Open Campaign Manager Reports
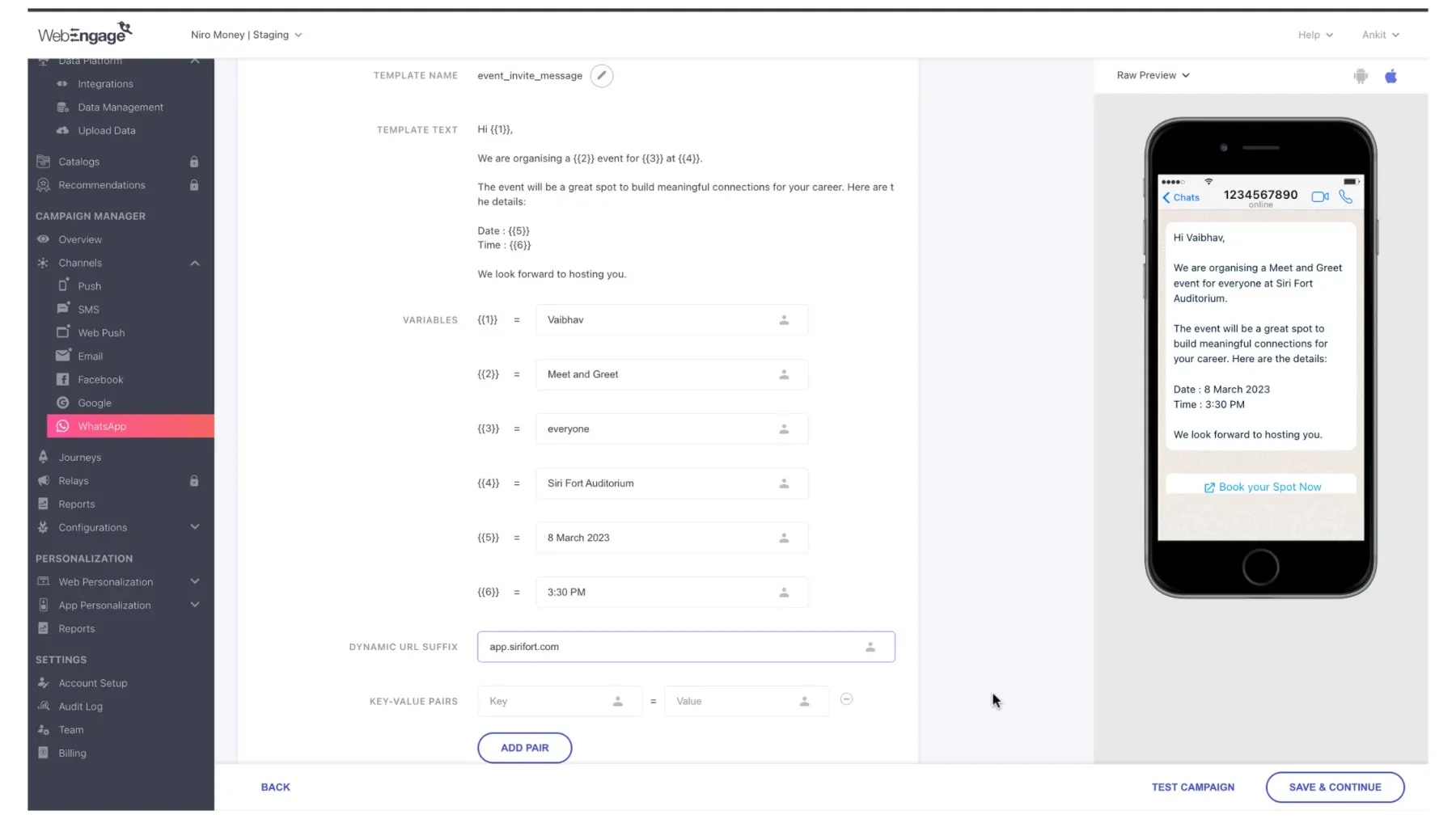Image resolution: width=1456 pixels, height=819 pixels. [x=76, y=504]
